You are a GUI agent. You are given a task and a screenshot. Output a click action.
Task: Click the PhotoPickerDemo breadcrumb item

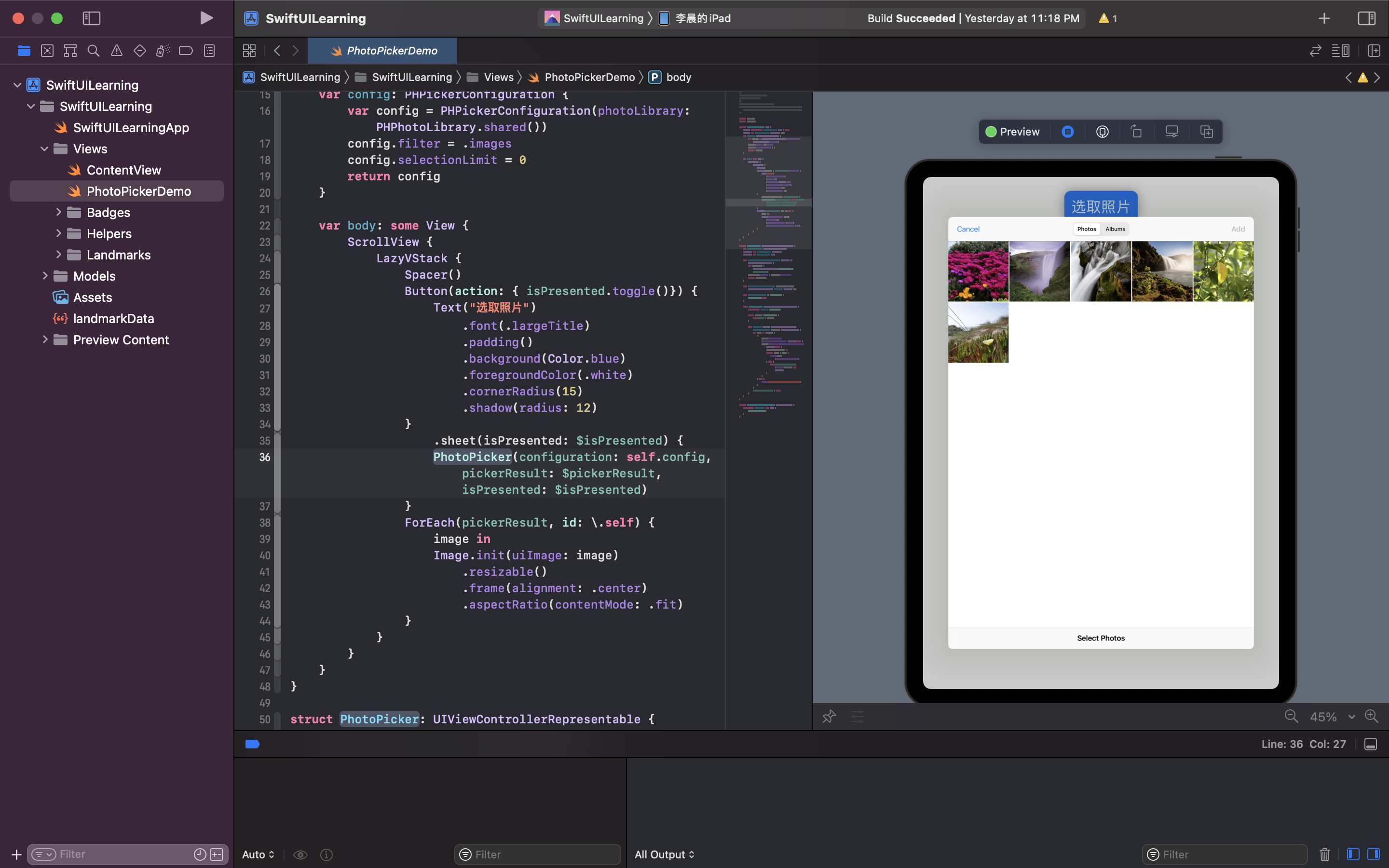582,77
